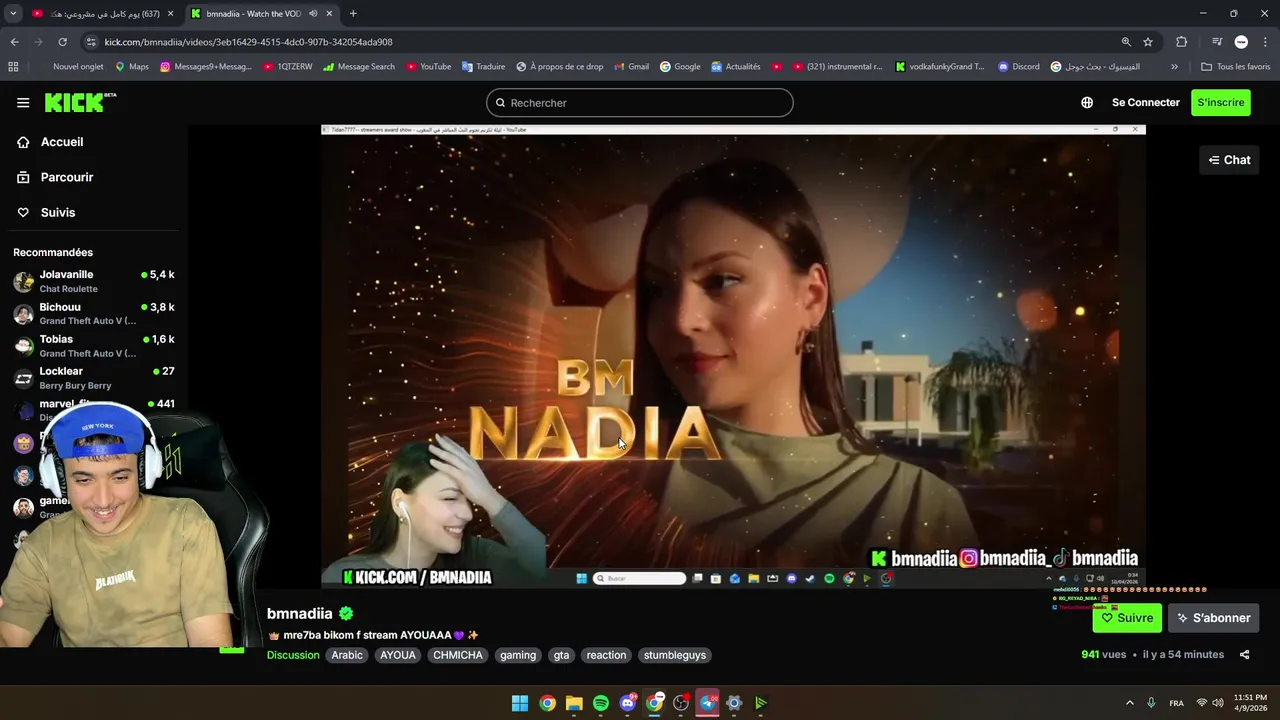1280x720 pixels.
Task: Open the Chrome apps grid icon
Action: tap(13, 67)
